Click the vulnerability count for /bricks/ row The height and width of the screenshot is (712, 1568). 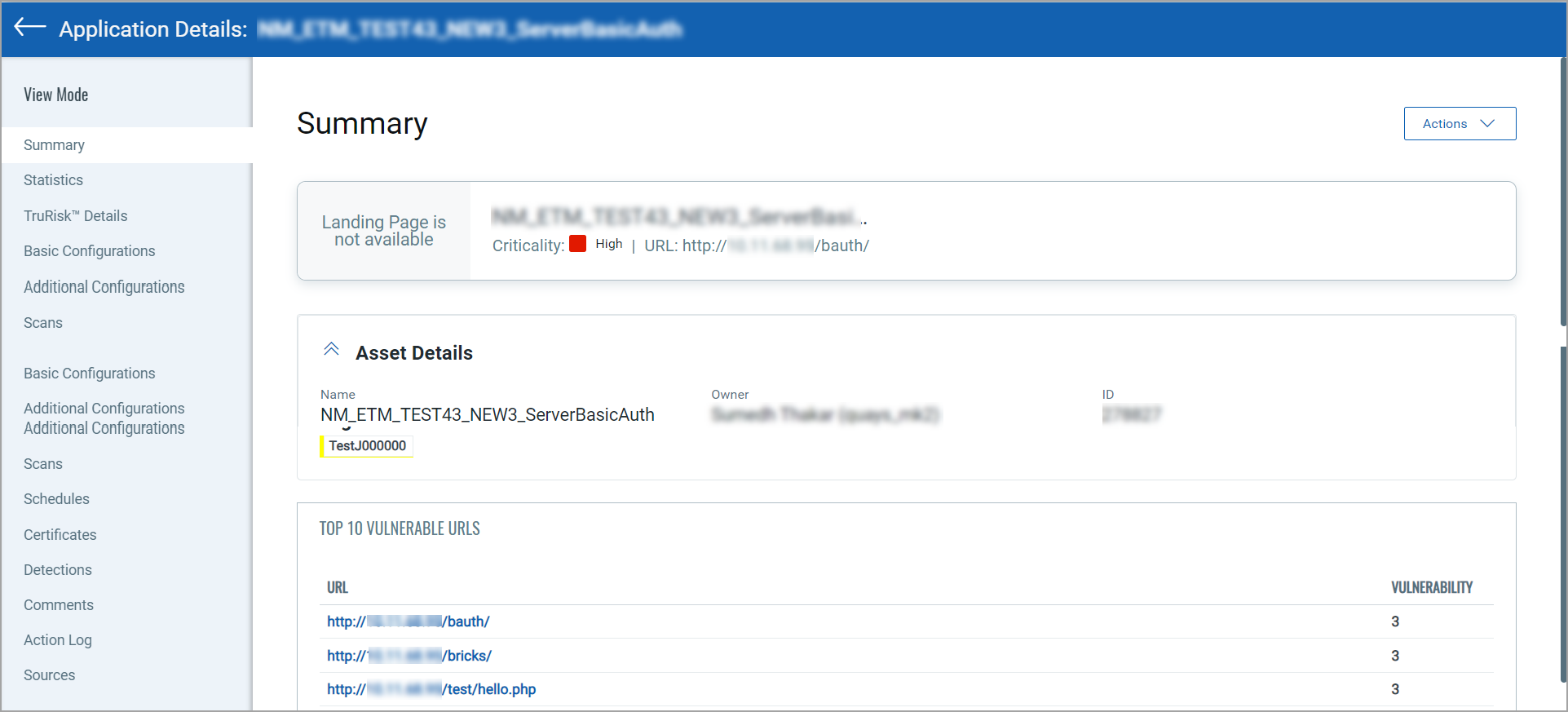tap(1395, 656)
